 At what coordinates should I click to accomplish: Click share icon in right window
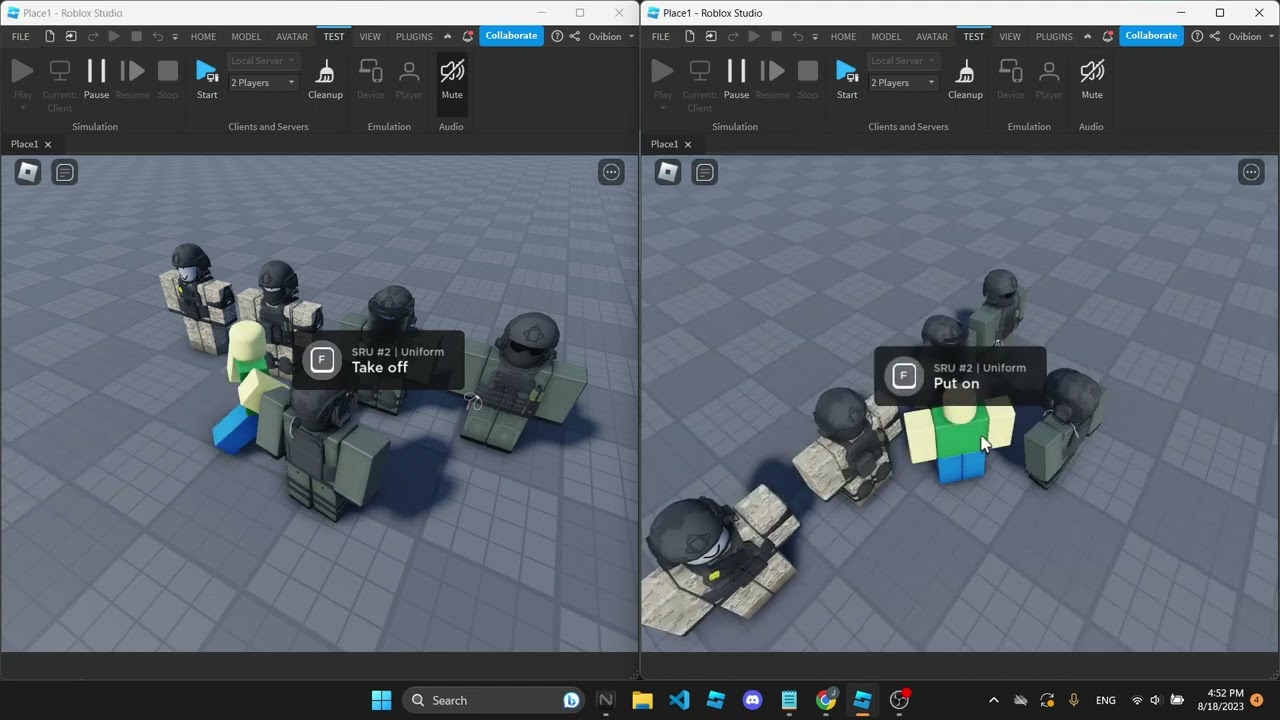[1215, 37]
